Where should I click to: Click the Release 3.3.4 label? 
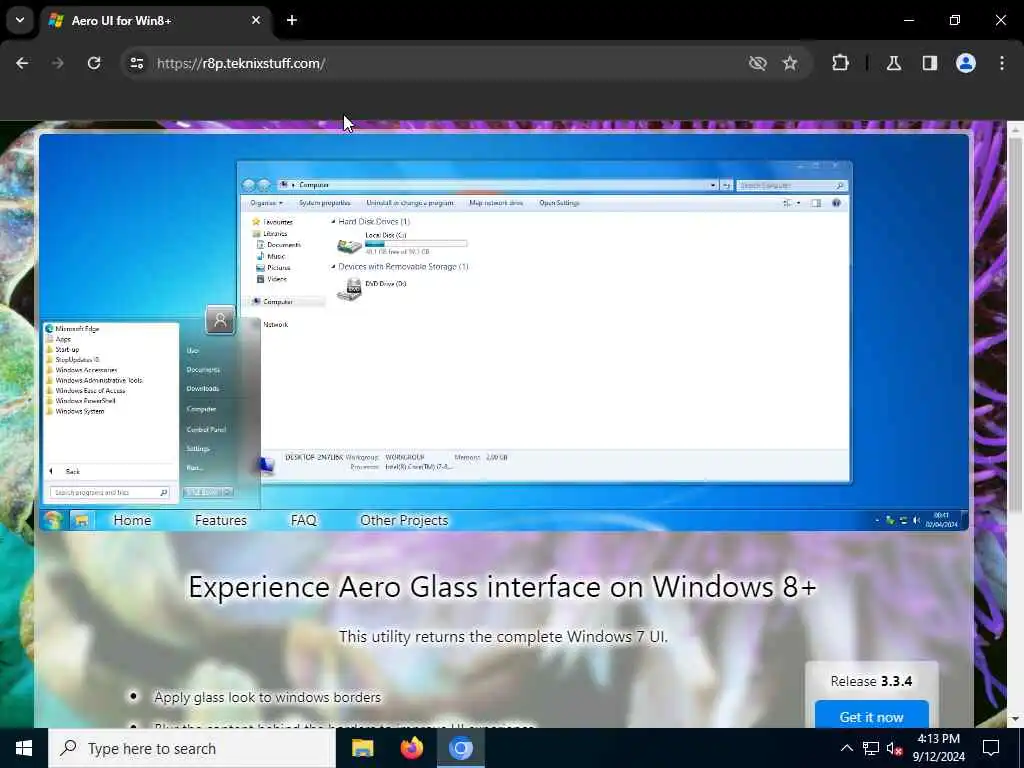(x=871, y=681)
